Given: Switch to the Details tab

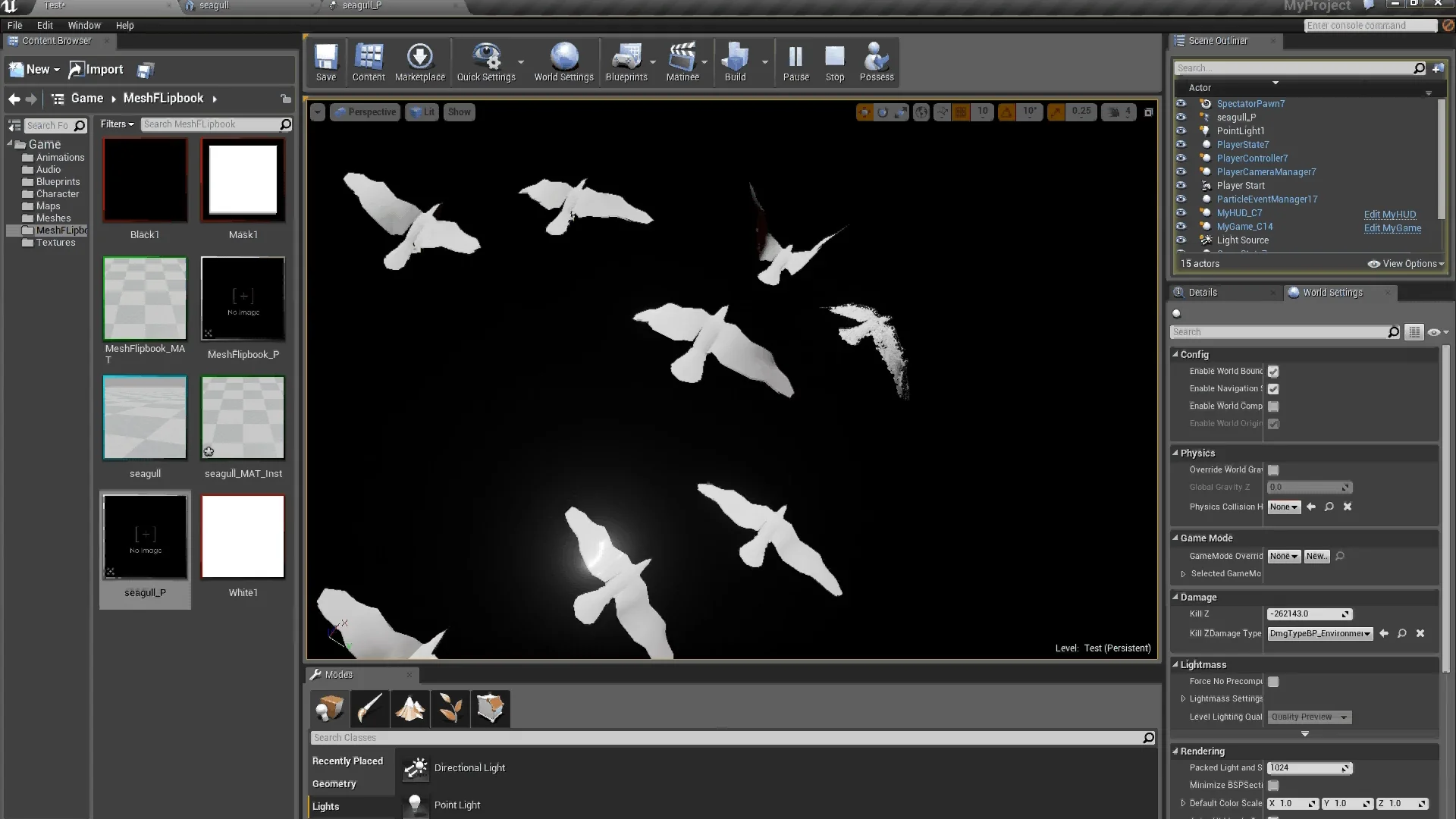Looking at the screenshot, I should click(1203, 292).
